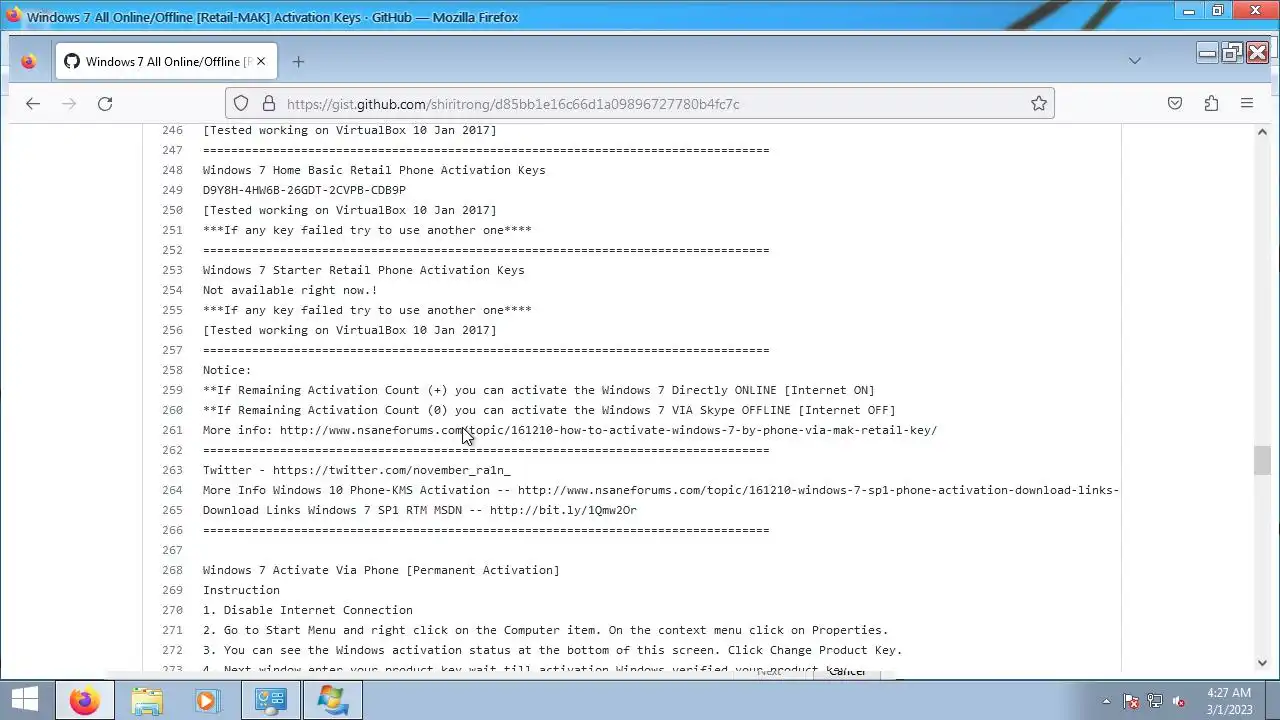
Task: Open Firefox View pinned icon
Action: coord(28,61)
